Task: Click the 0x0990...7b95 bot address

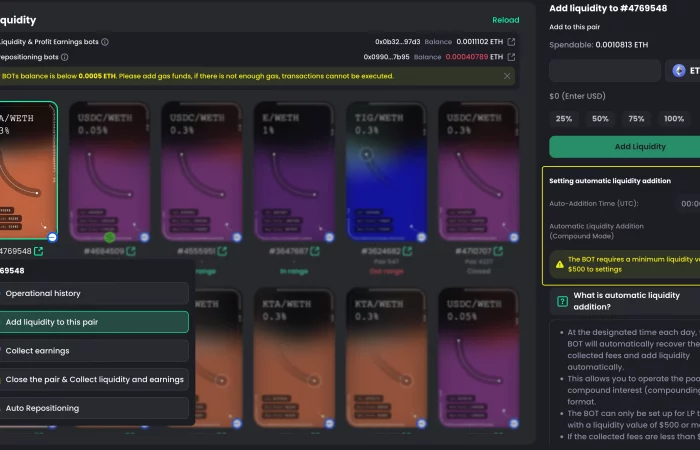Action: click(386, 57)
